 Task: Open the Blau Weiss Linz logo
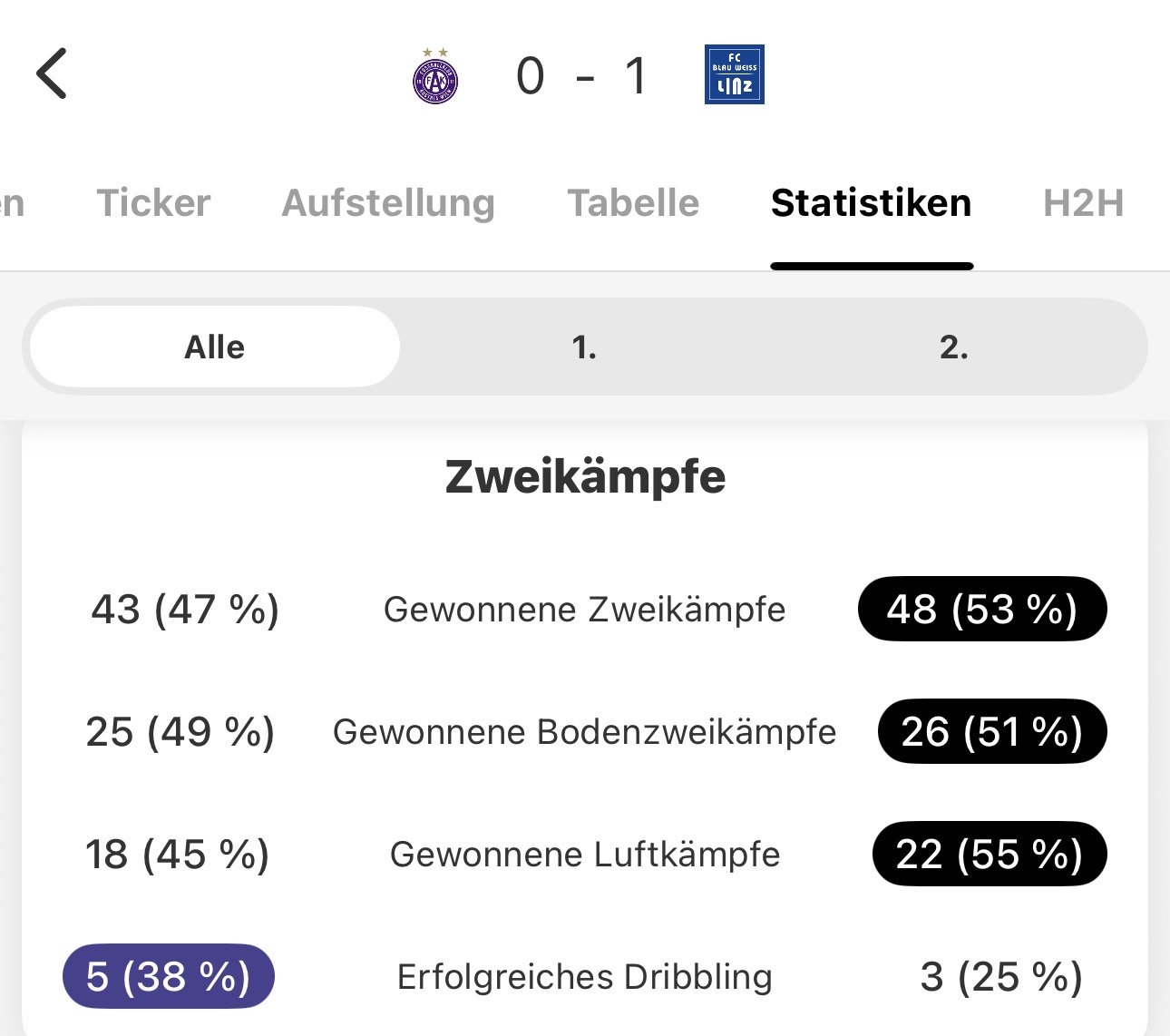[x=734, y=74]
